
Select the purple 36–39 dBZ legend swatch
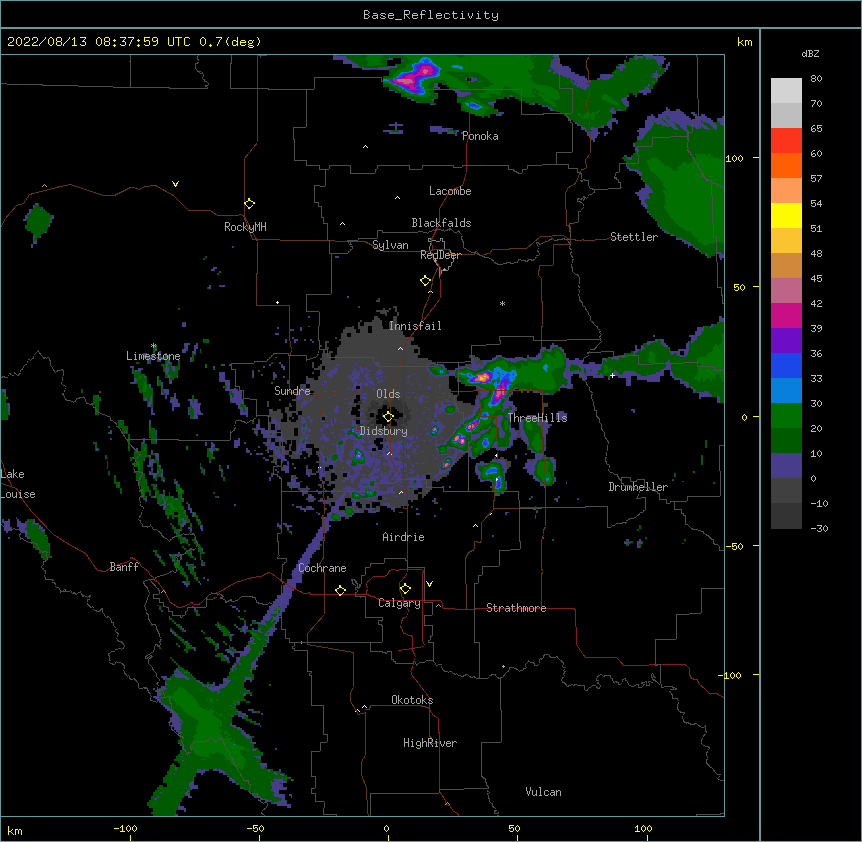[786, 341]
